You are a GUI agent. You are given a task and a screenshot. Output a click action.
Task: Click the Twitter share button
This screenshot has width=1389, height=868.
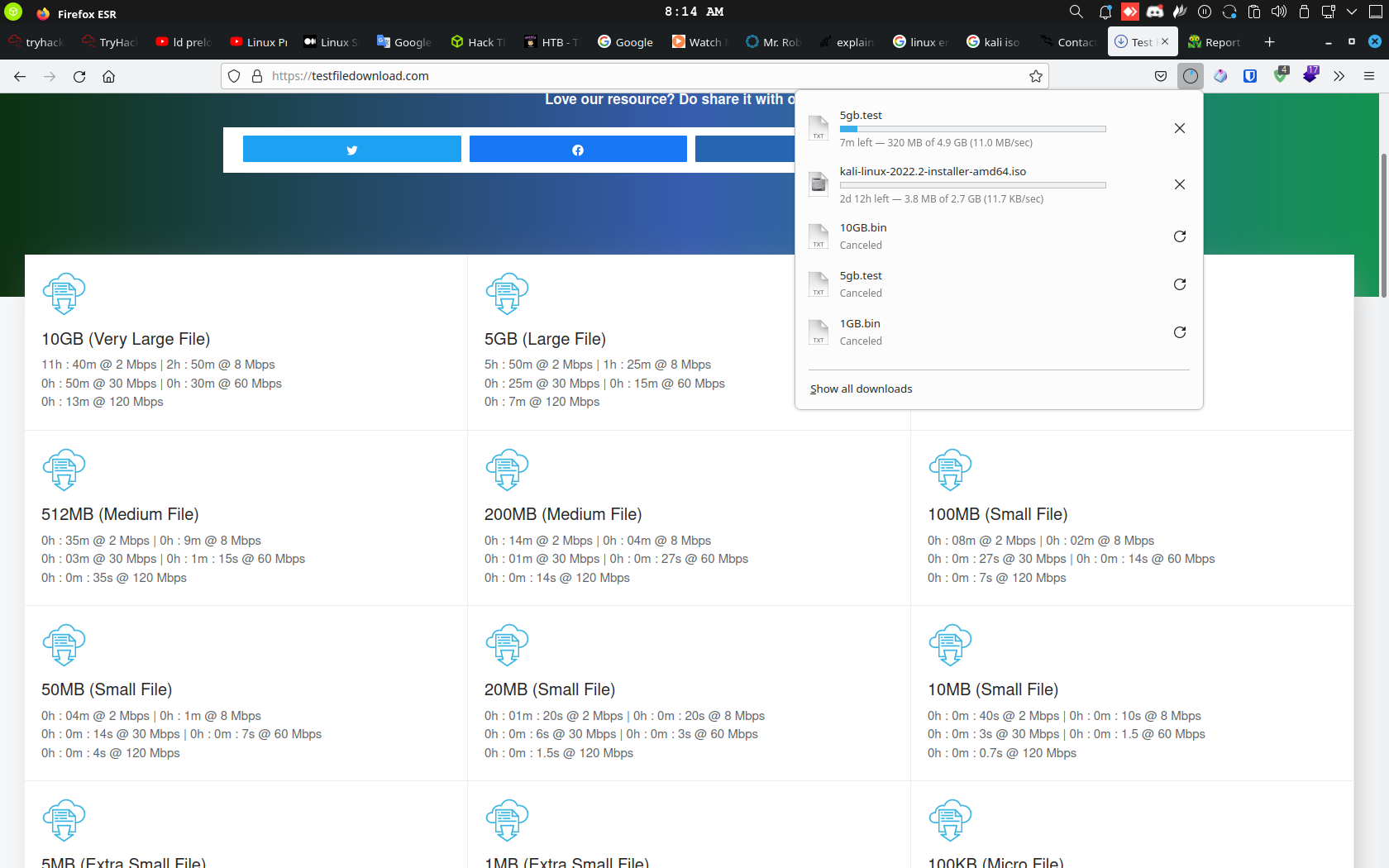(x=351, y=150)
